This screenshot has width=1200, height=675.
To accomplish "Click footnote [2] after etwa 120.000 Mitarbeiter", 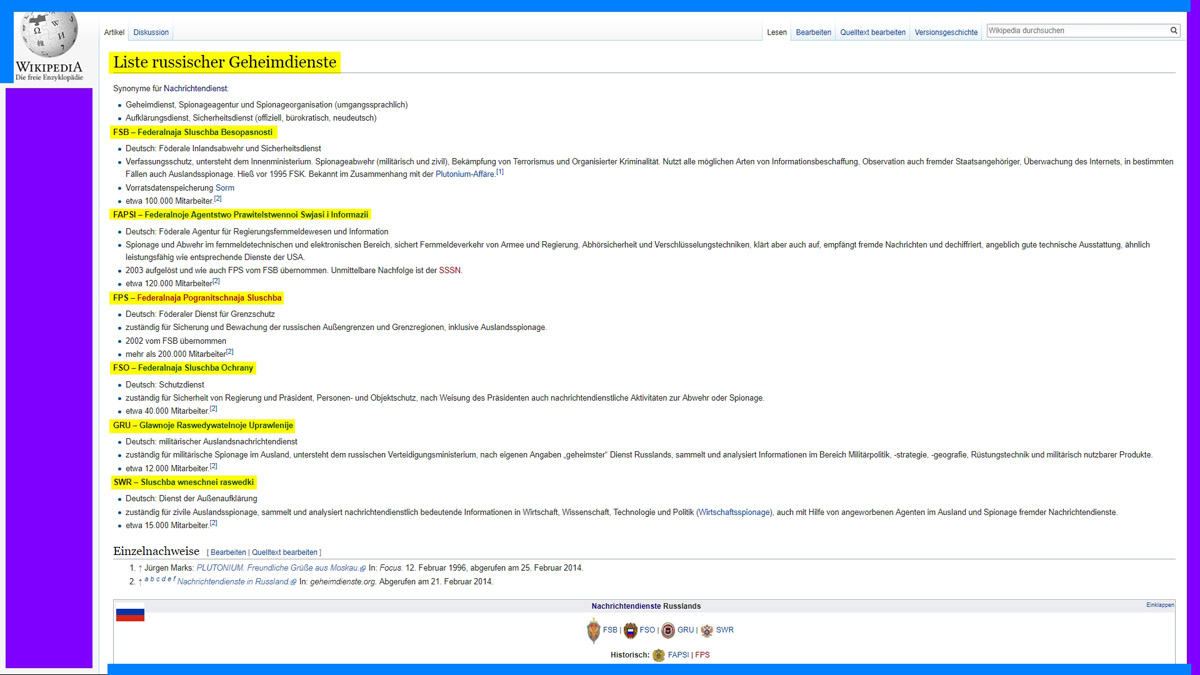I will [x=217, y=281].
